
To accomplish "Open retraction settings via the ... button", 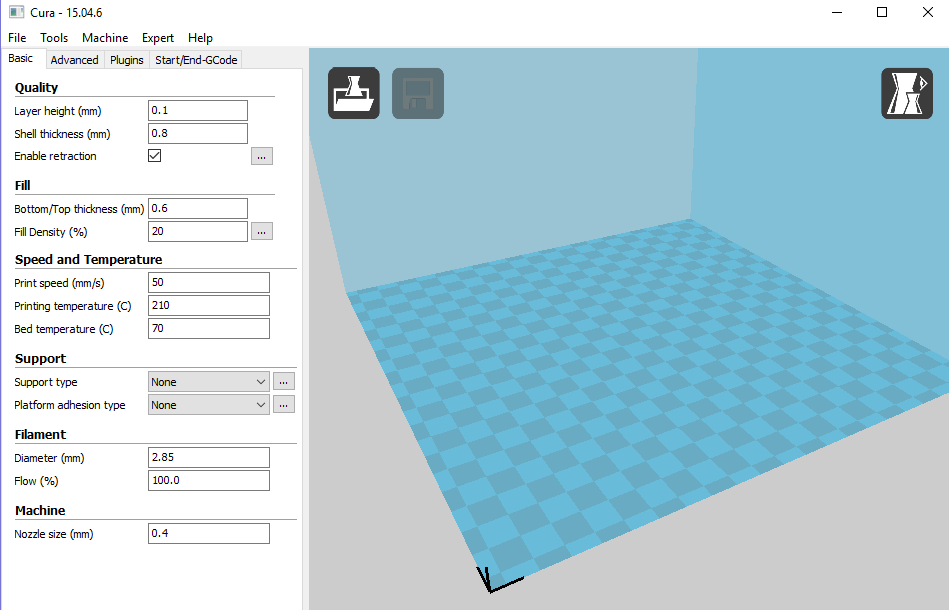I will click(261, 155).
